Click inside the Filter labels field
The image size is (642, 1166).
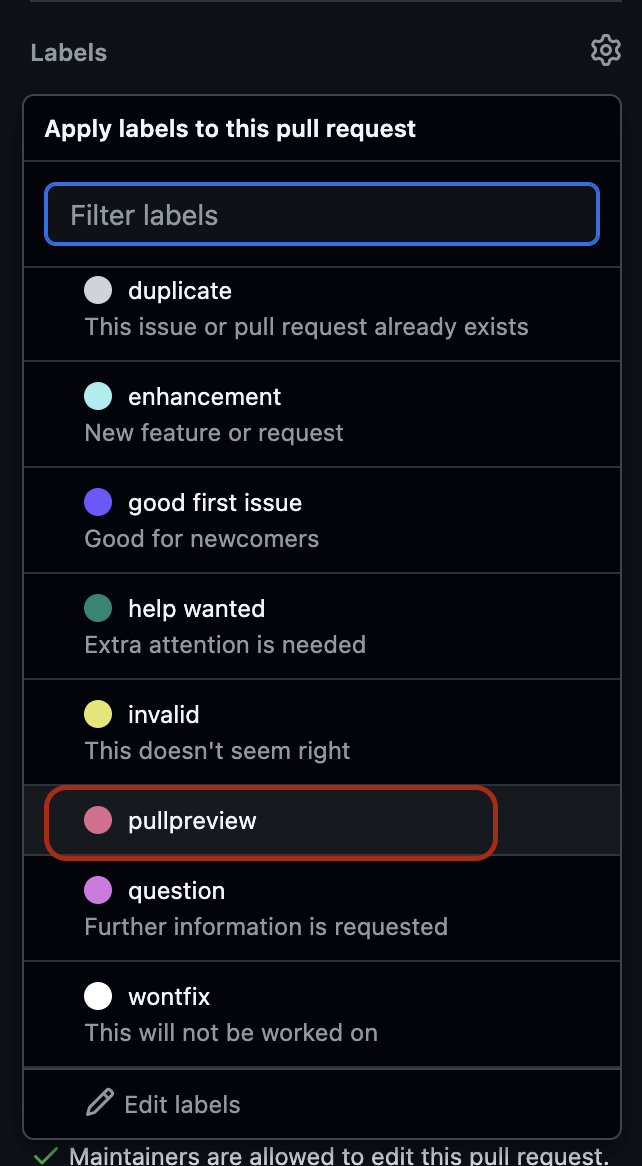[320, 214]
